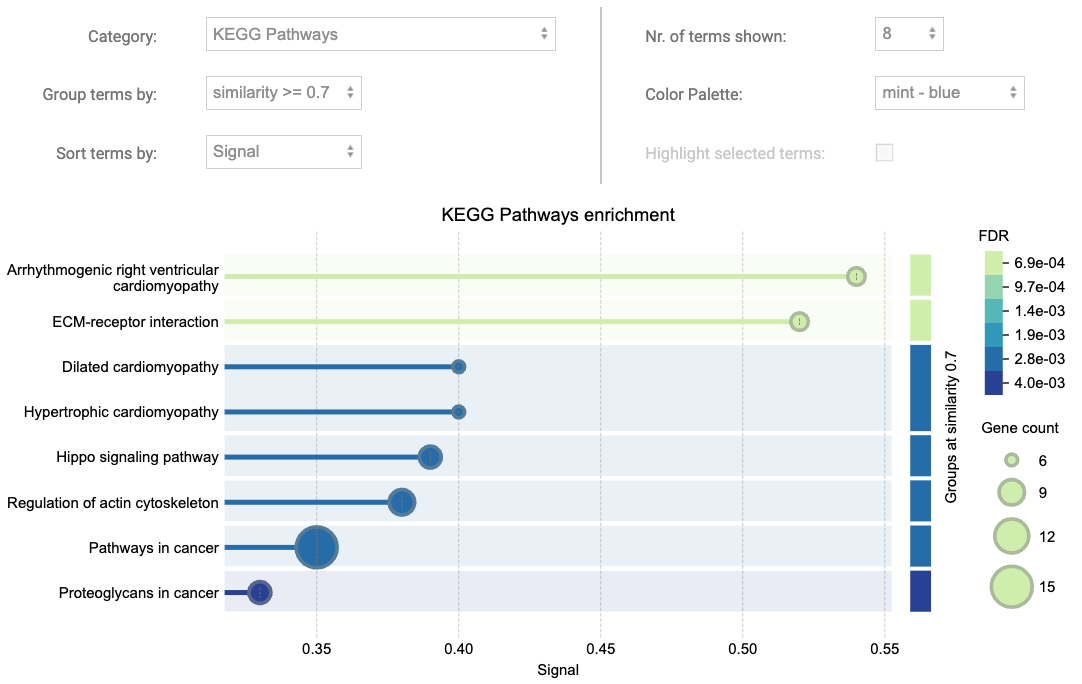Open the Group terms by dropdown
Viewport: 1082px width, 684px height.
[283, 93]
